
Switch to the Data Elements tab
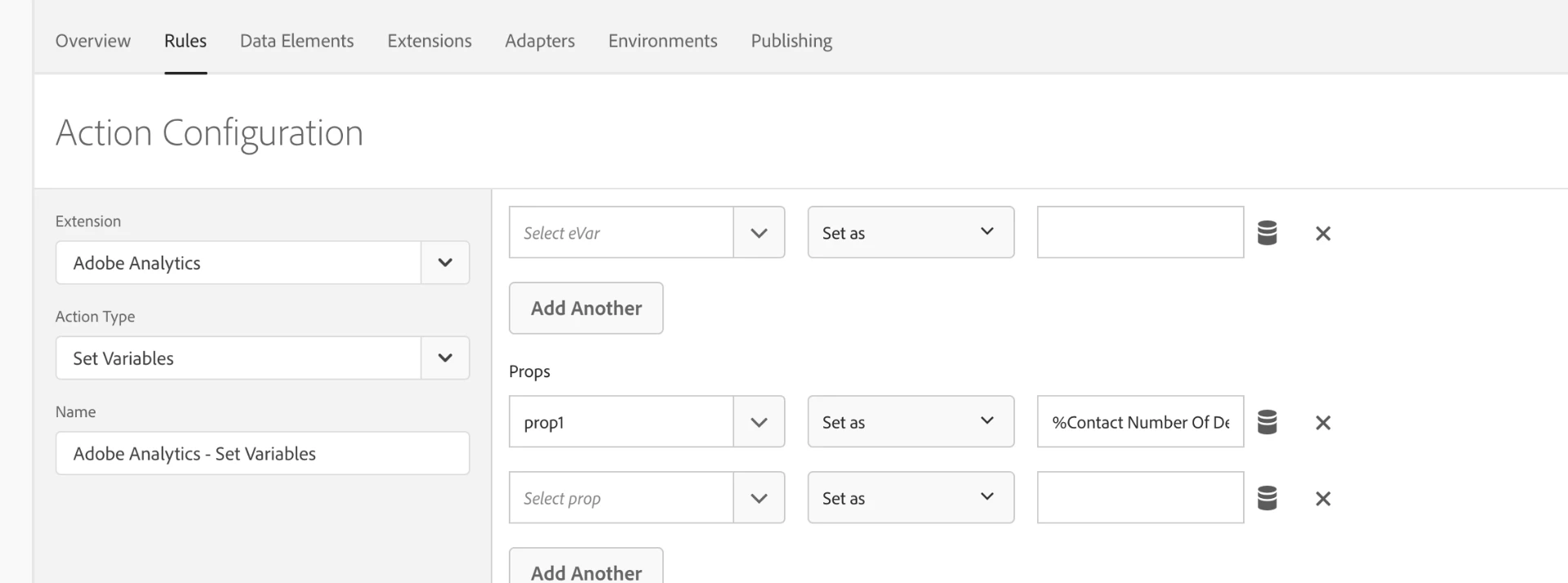[x=296, y=41]
